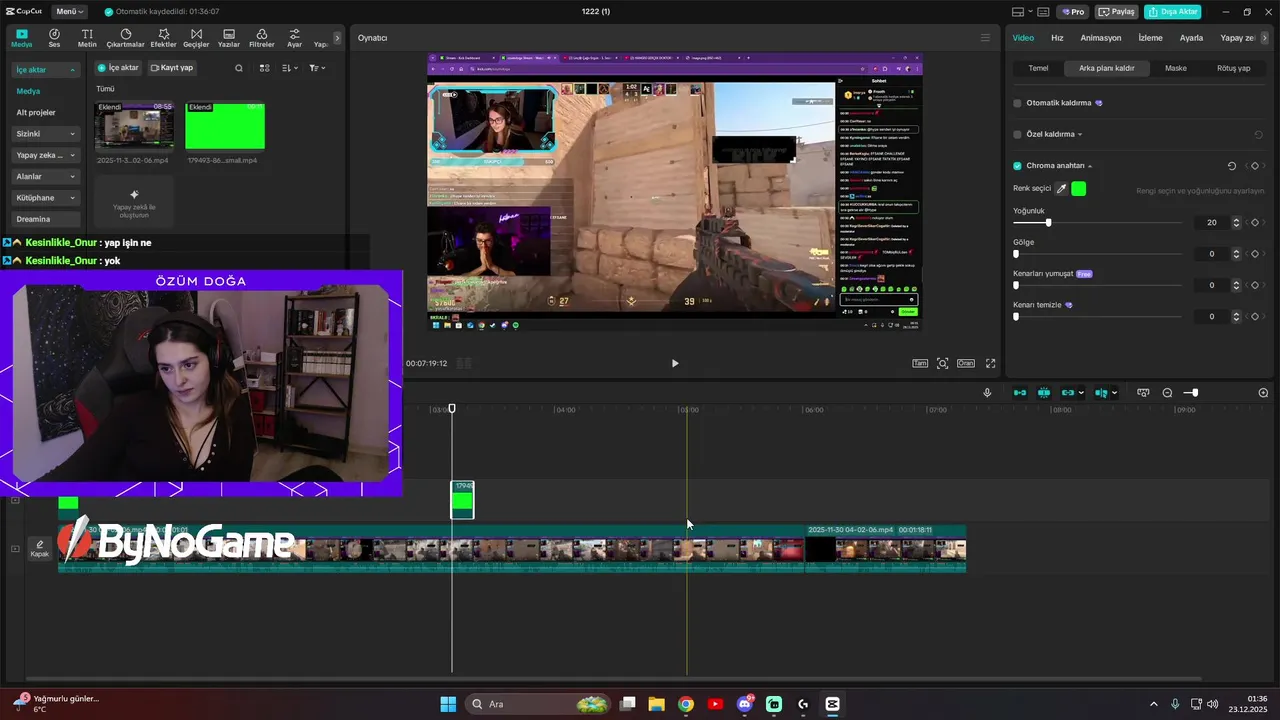
Task: Toggle auto snapping on timeline
Action: [1044, 393]
